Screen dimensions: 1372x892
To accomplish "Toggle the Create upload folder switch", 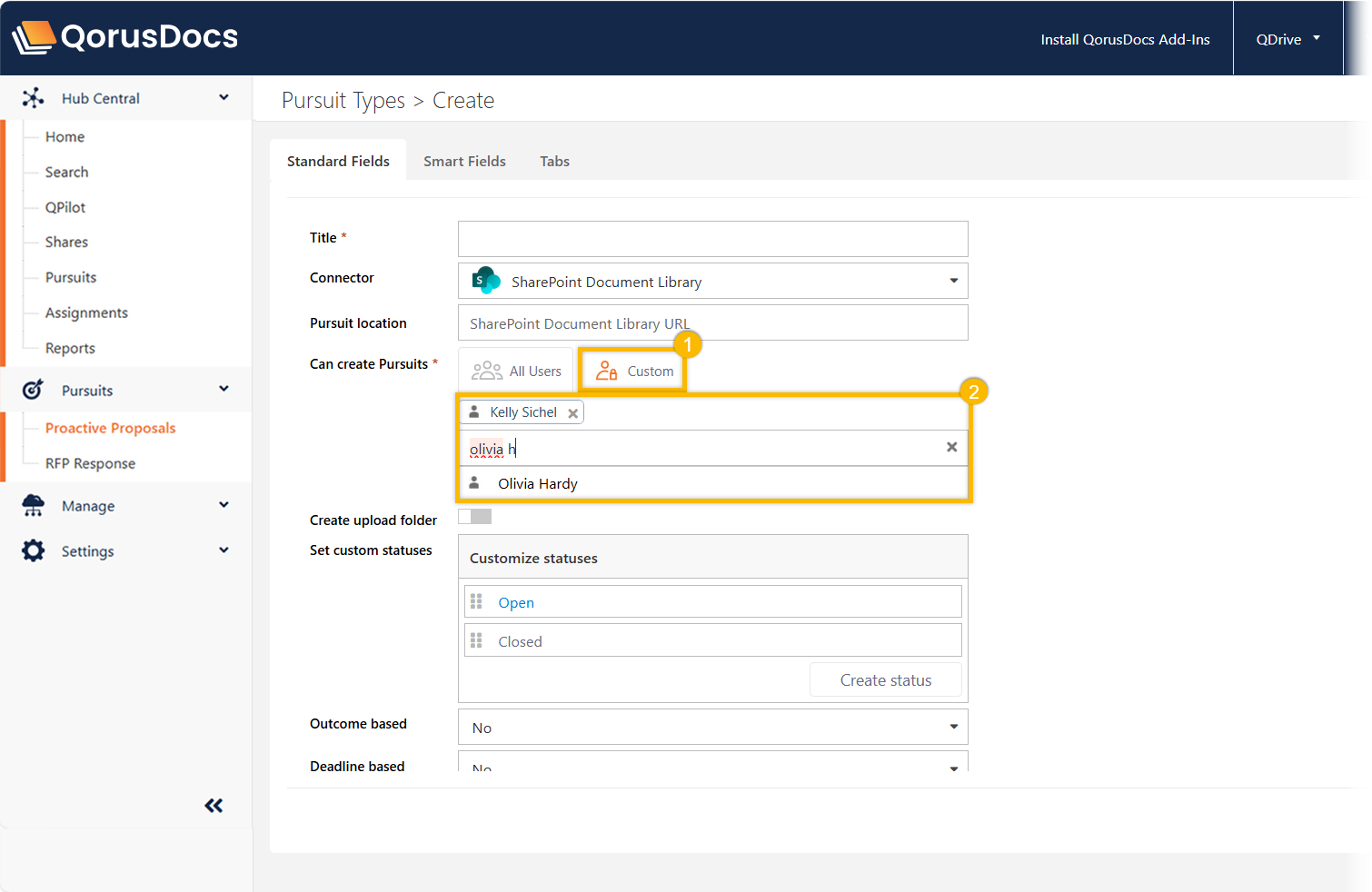I will pyautogui.click(x=475, y=517).
